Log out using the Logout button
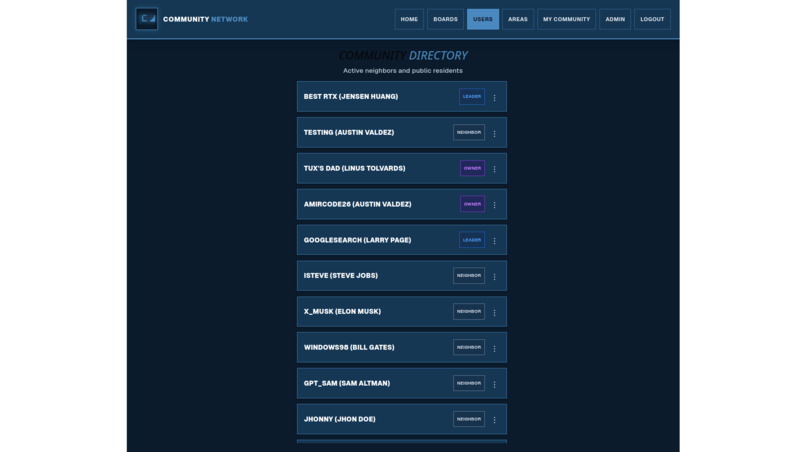 point(652,19)
